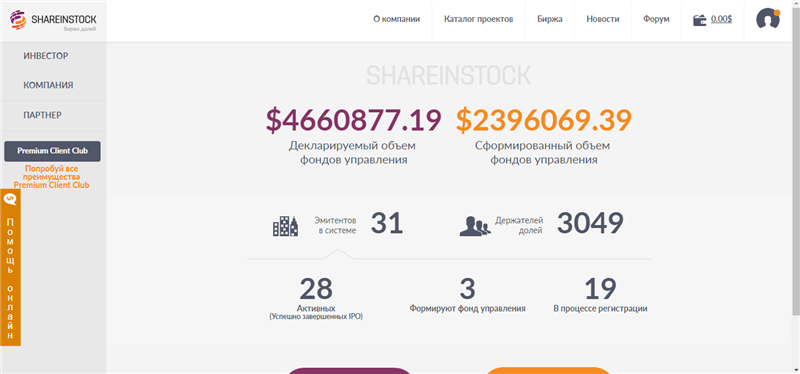Visit the Форум page
800x374 pixels.
(657, 19)
